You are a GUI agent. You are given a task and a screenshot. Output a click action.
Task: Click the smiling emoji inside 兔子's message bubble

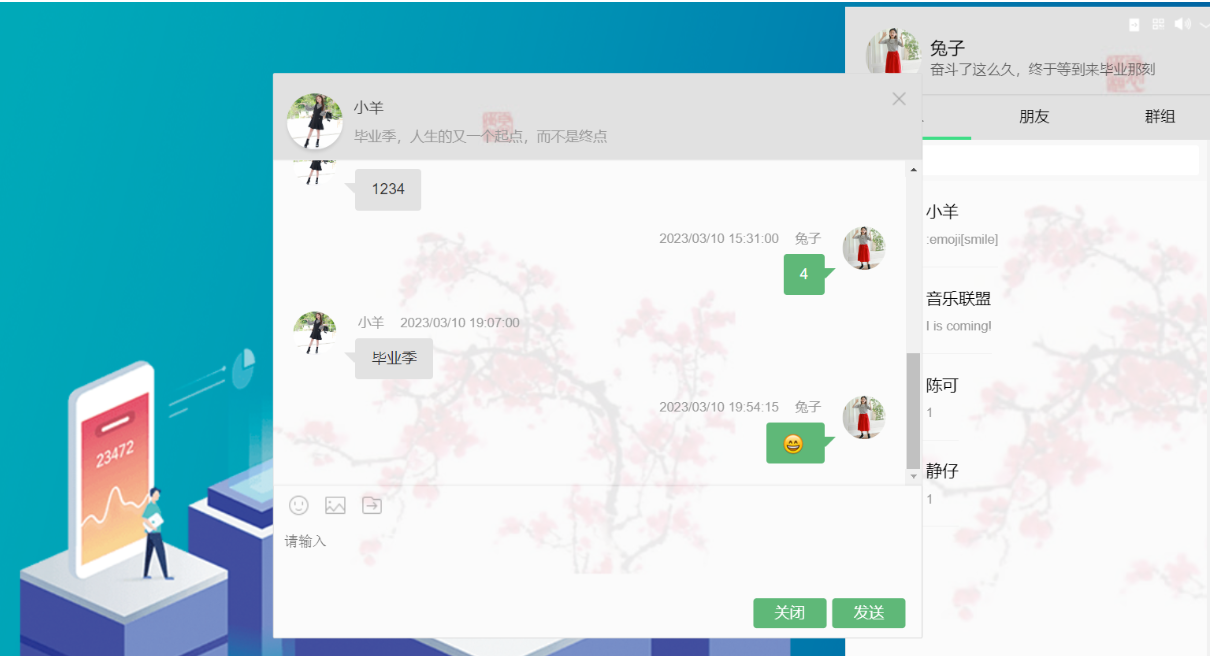click(795, 443)
